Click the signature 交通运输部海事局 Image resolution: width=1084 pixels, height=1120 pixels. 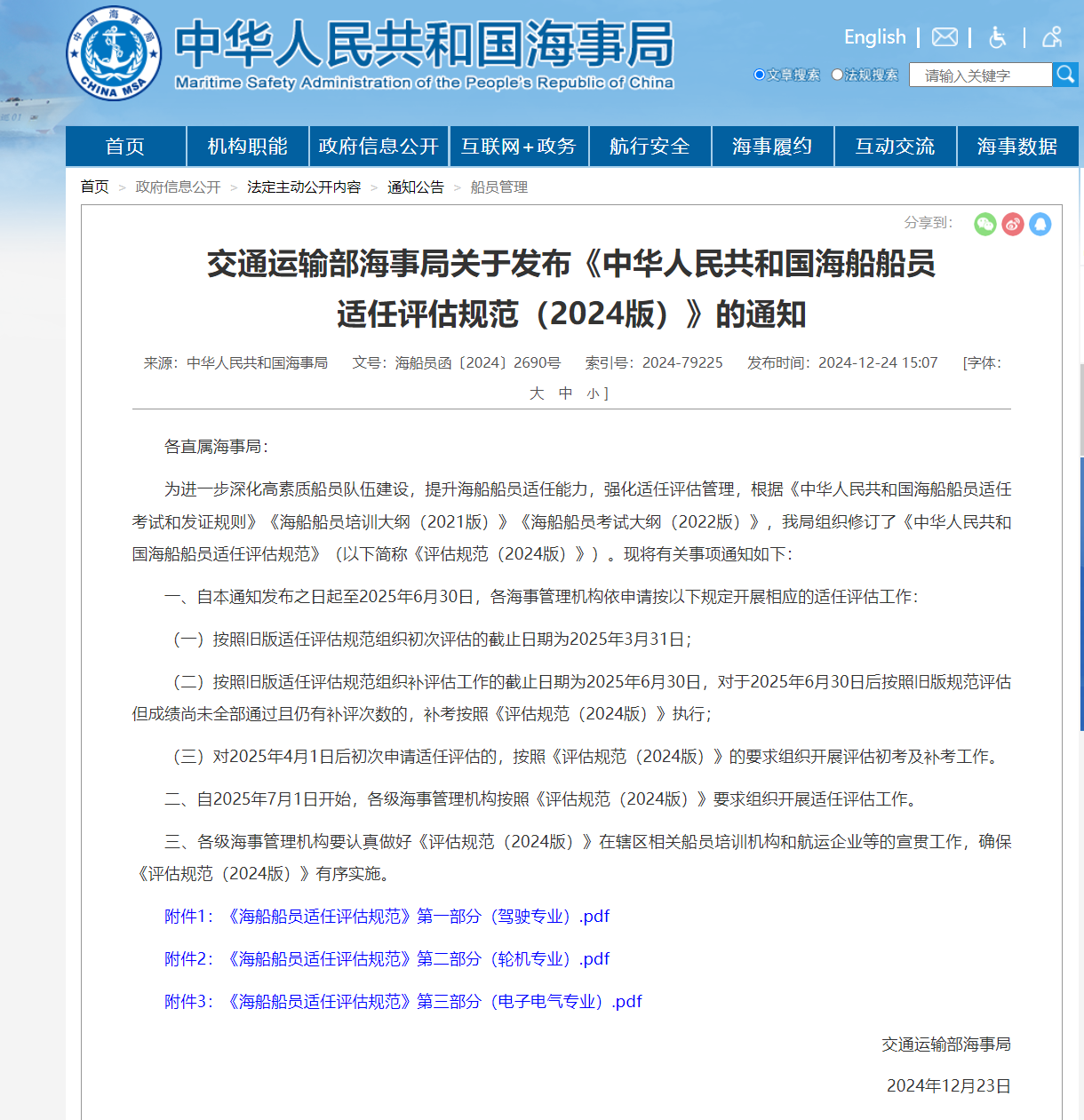coord(946,1044)
